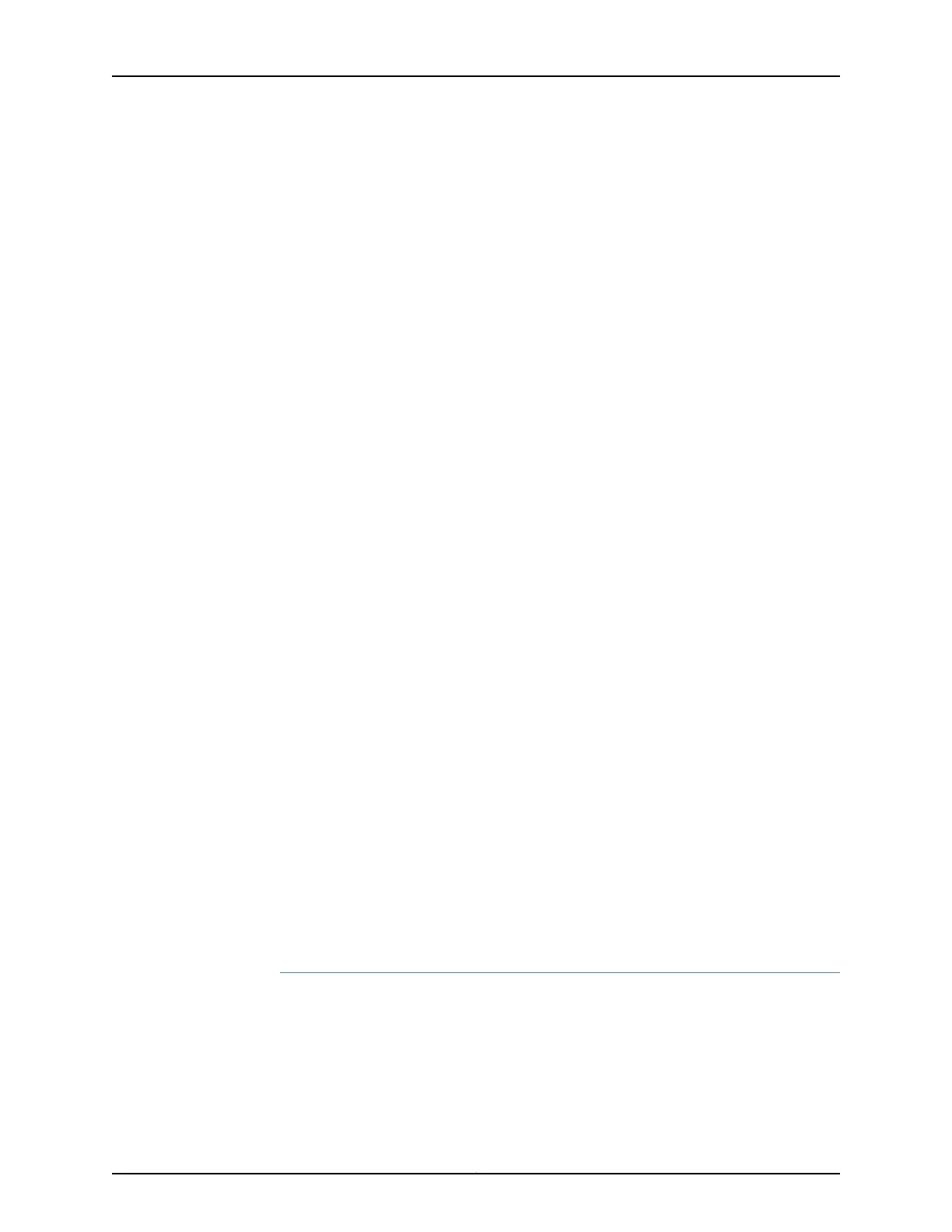
Task: Click the blank right page margin
Action: (896, 616)
